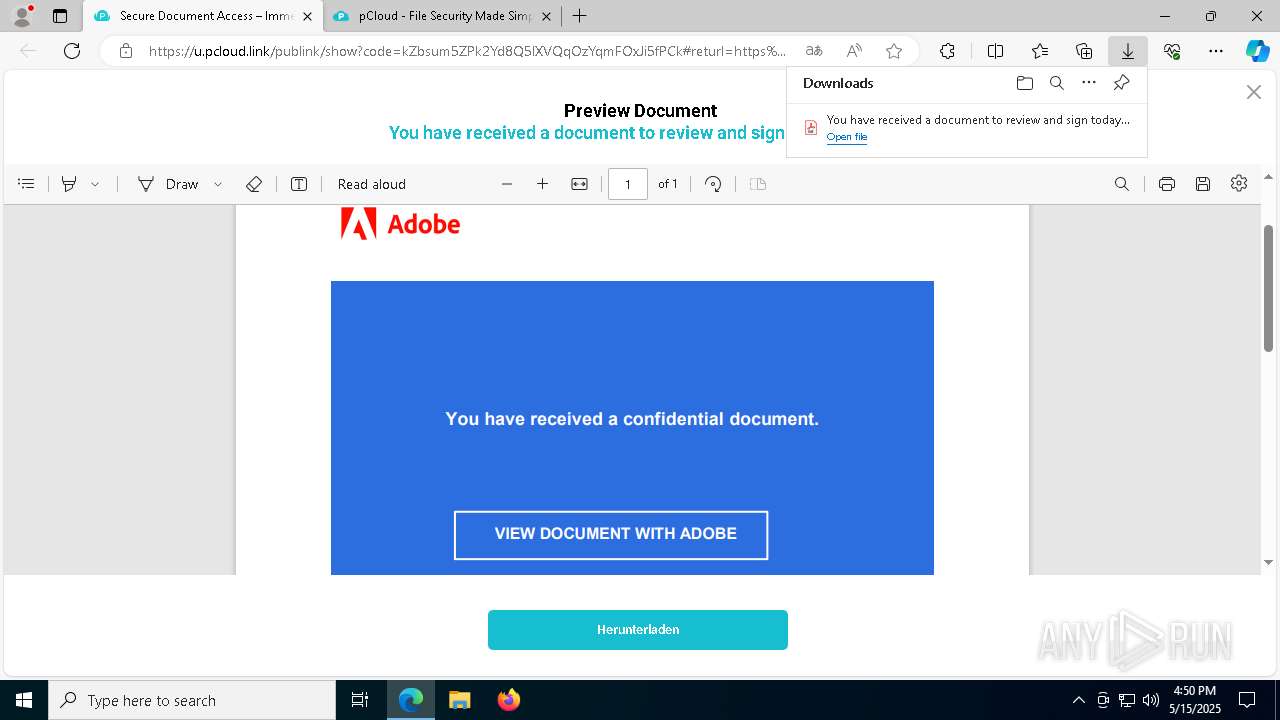Open browser Extensions puzzle icon

click(947, 51)
